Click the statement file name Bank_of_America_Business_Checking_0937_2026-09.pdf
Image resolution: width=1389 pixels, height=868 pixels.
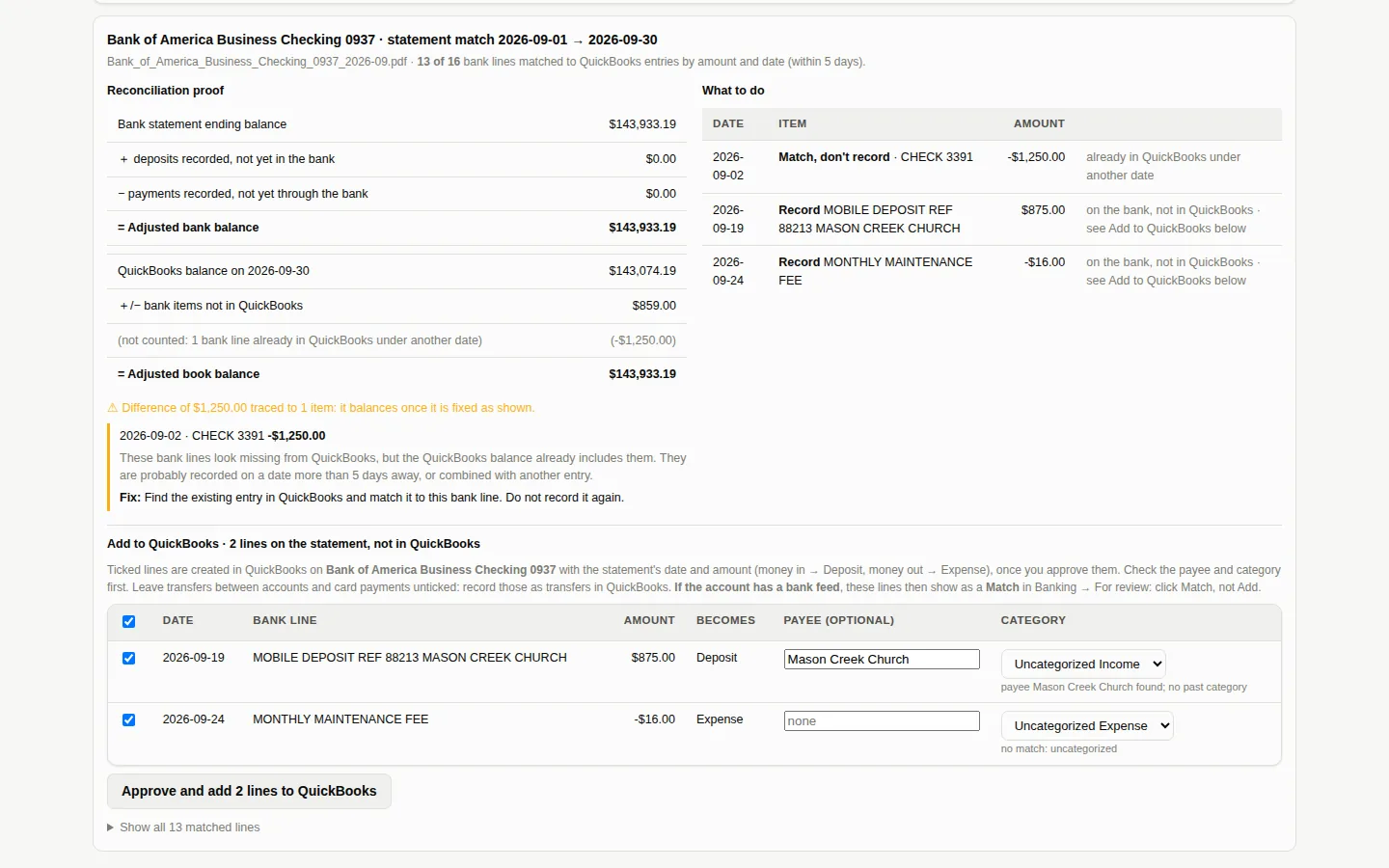click(x=257, y=62)
